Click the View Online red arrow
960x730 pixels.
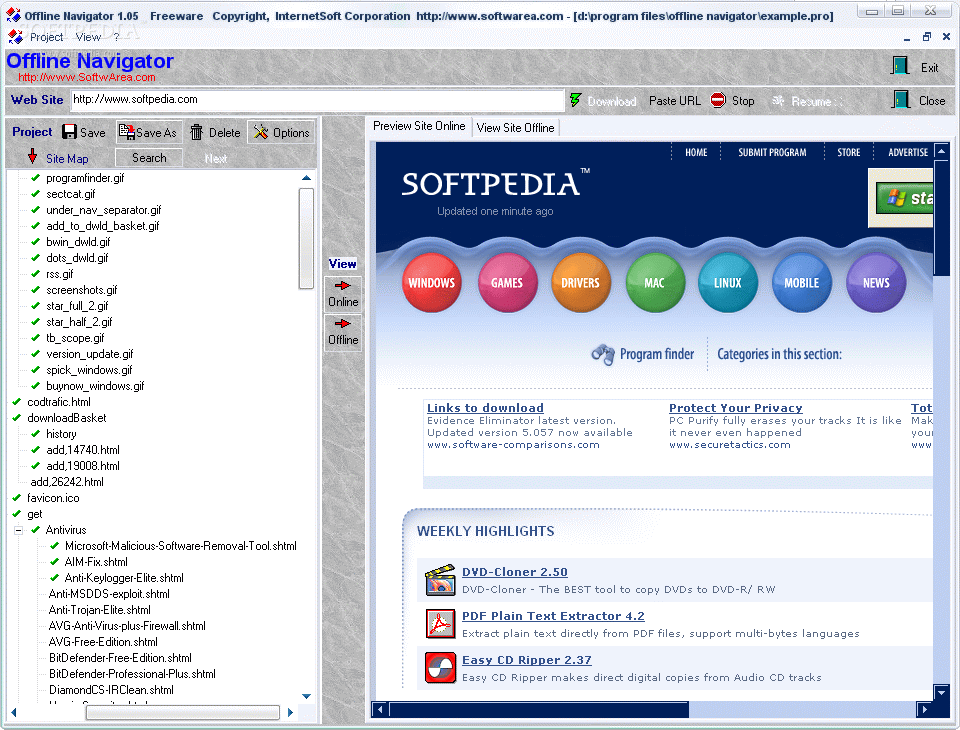342,285
